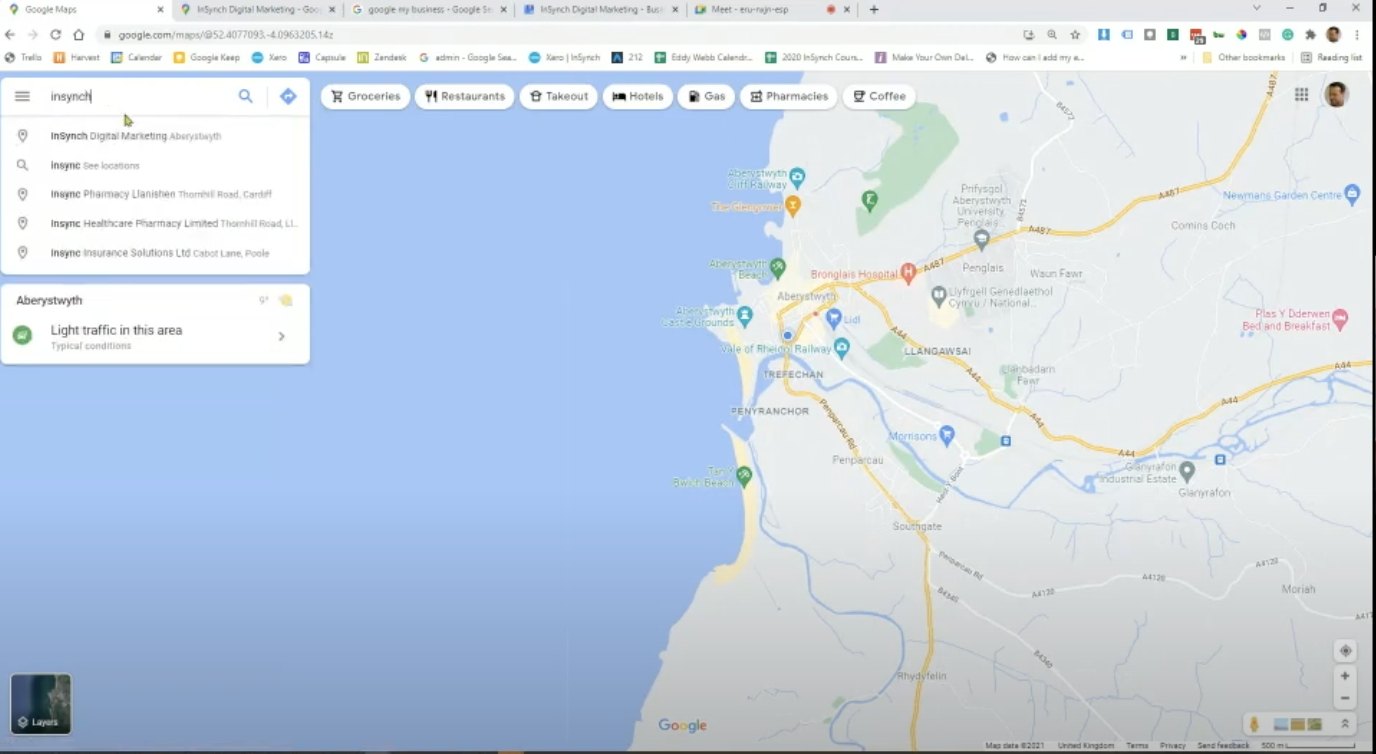Open the Google apps grid icon
This screenshot has height=754, width=1376.
pos(1301,95)
